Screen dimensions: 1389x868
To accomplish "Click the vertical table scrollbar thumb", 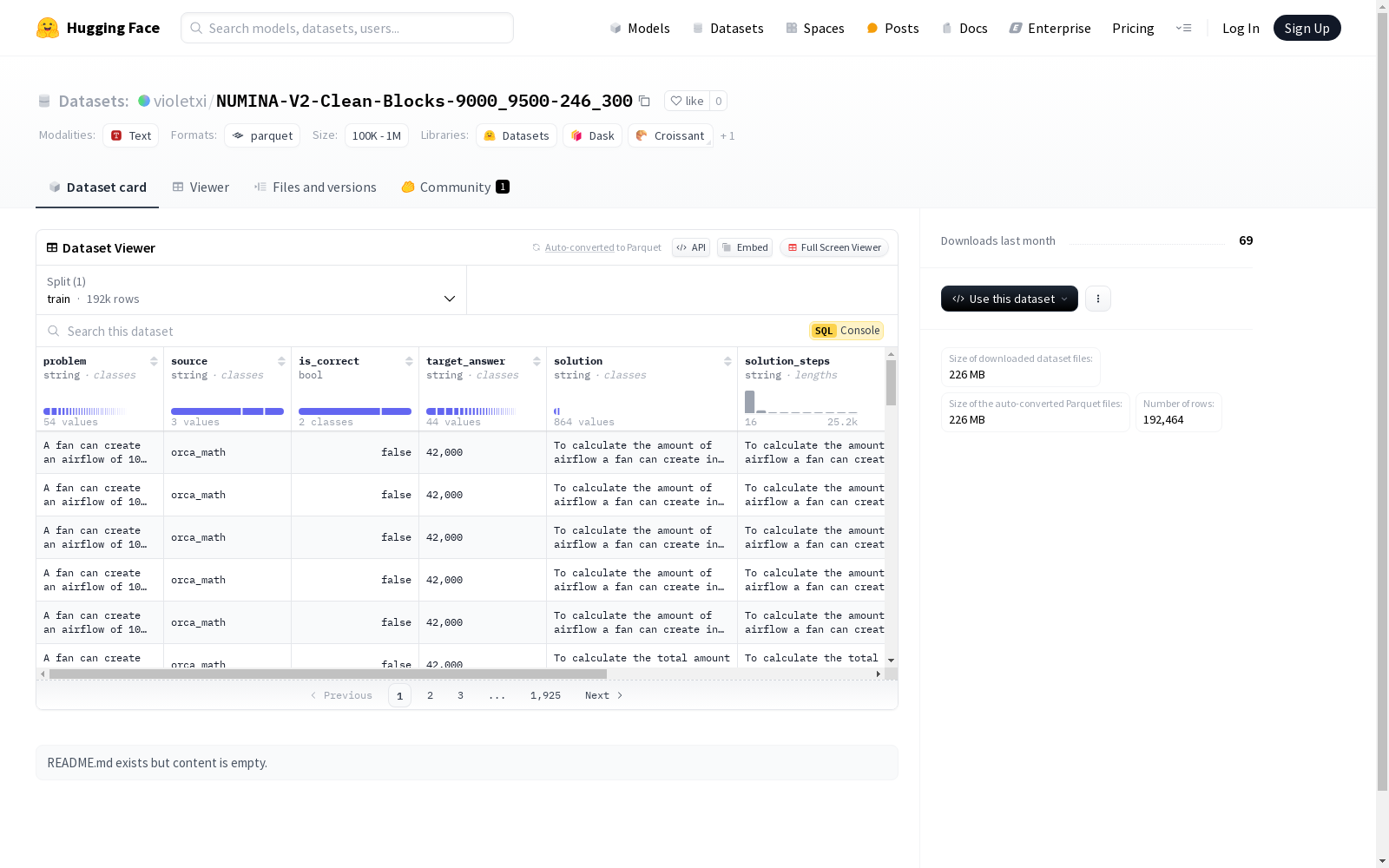I will (891, 383).
